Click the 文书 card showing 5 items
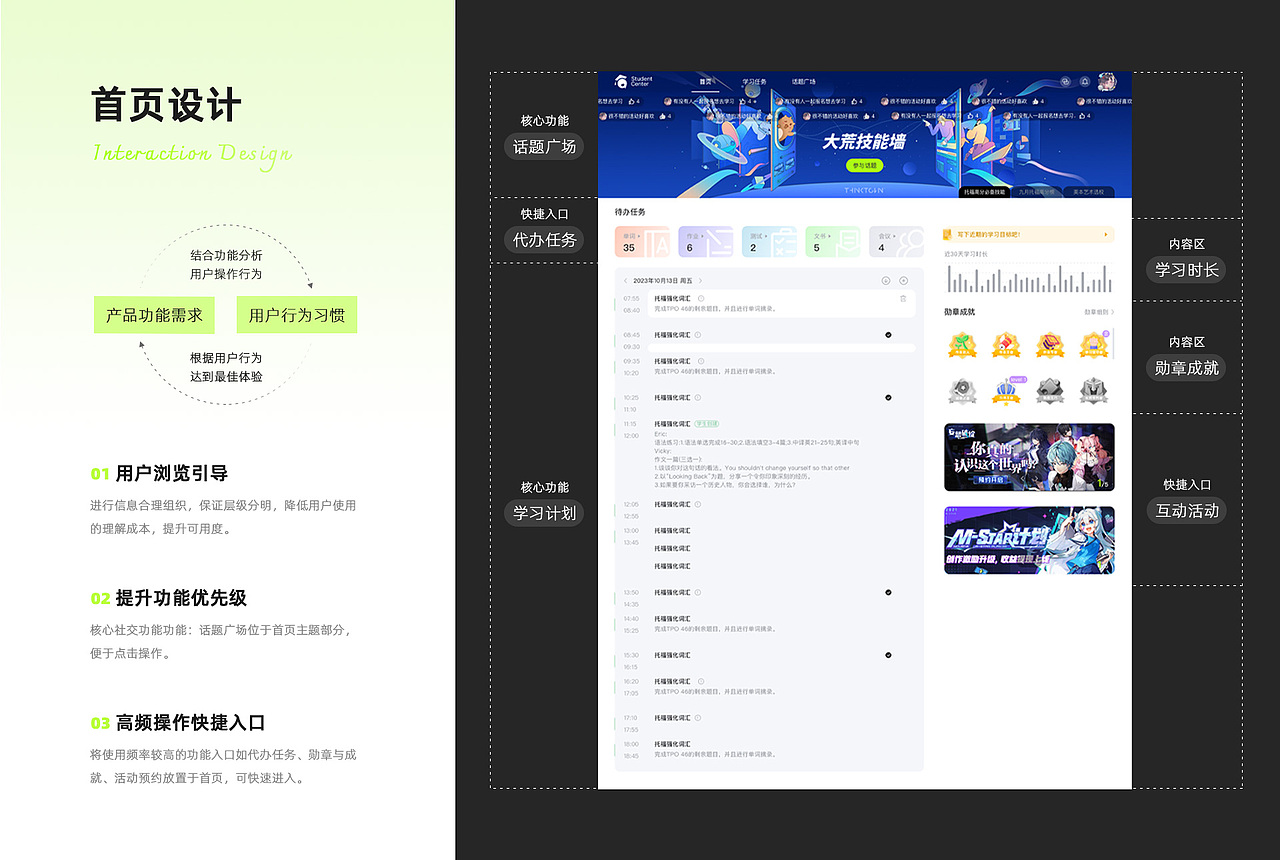Screen dimensions: 1280x860 [x=833, y=241]
